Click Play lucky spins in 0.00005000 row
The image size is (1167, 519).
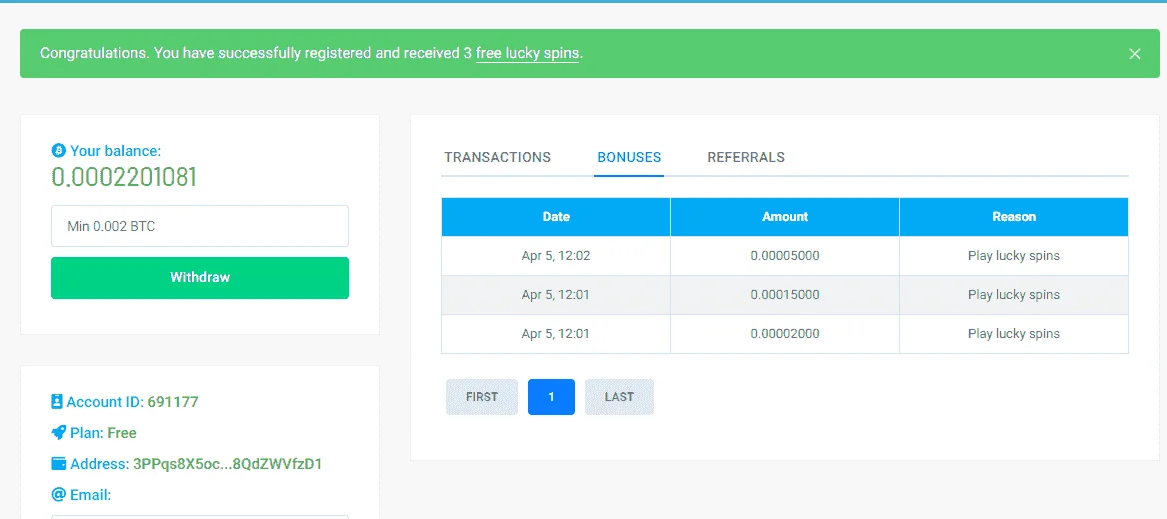(x=1014, y=255)
